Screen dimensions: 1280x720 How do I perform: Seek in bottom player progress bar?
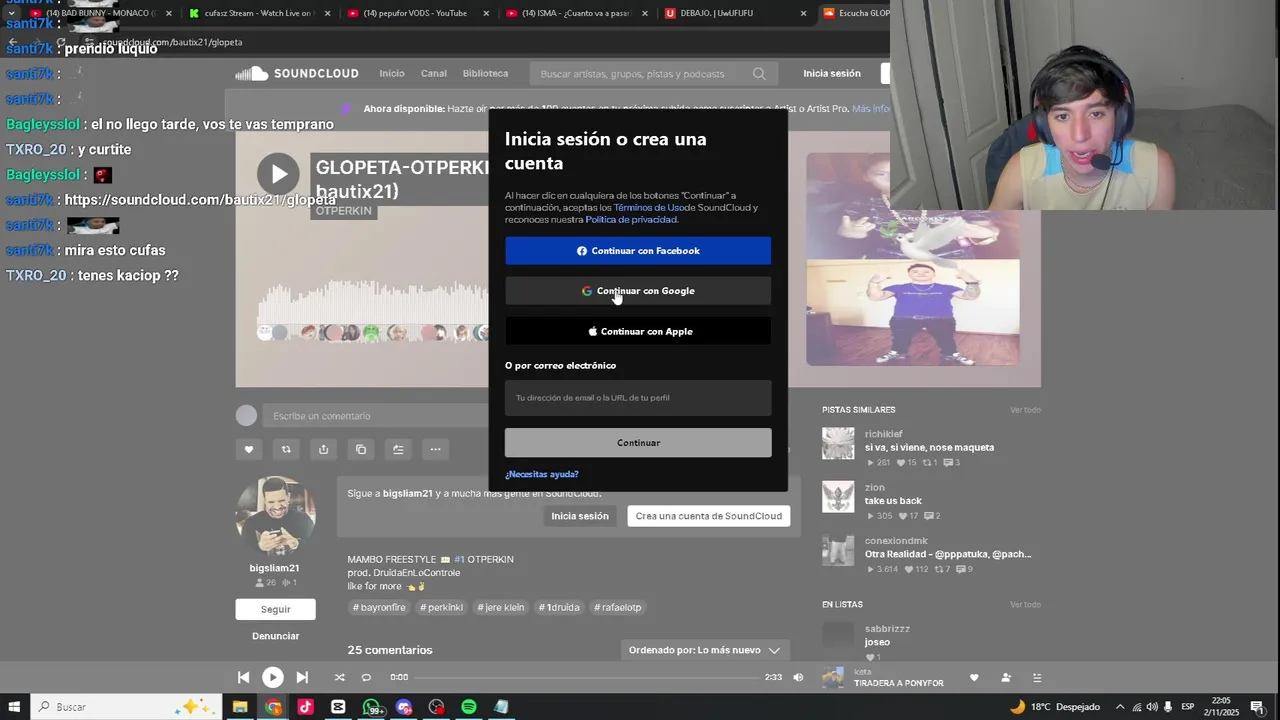(587, 677)
